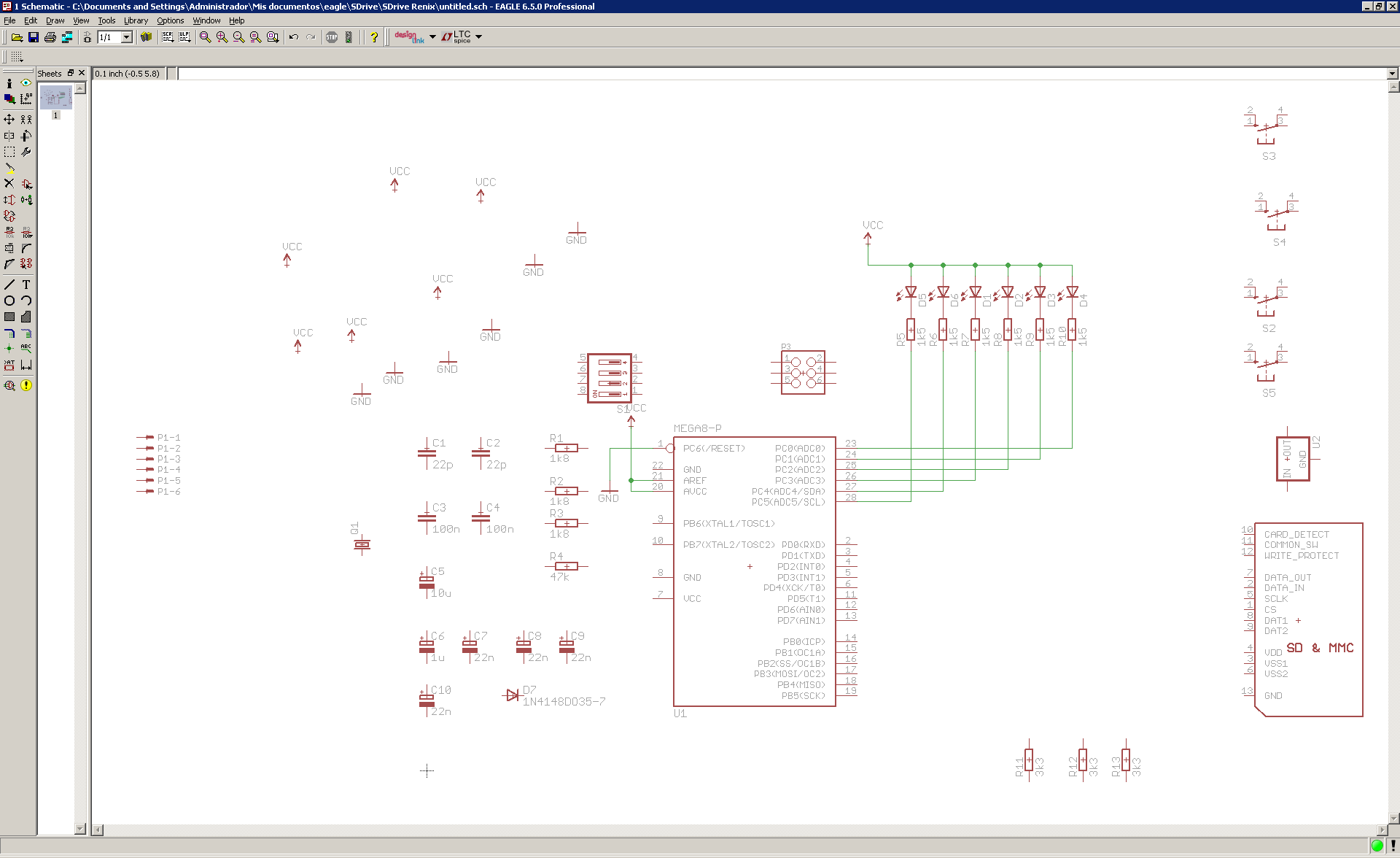Viewport: 1400px width, 858px height.
Task: Select sheet 1 thumbnail in Sheets panel
Action: pos(55,98)
